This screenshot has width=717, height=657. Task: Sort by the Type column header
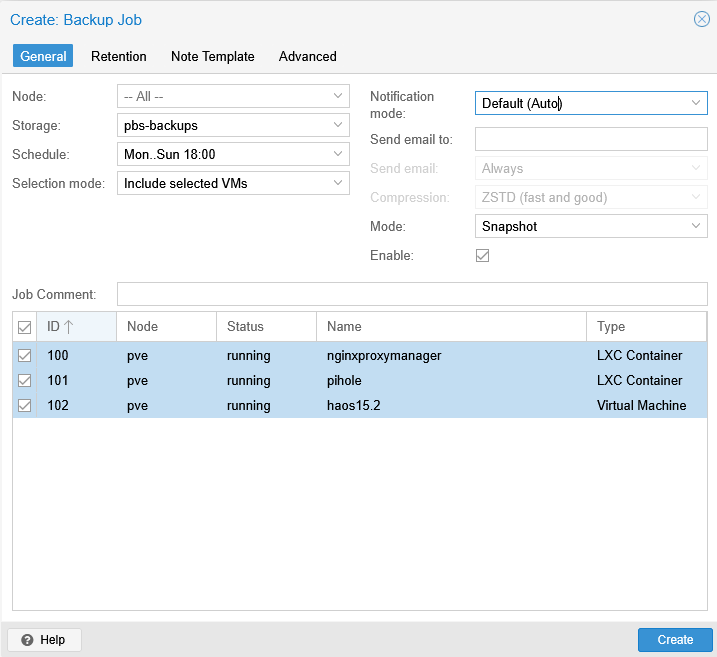pyautogui.click(x=647, y=326)
